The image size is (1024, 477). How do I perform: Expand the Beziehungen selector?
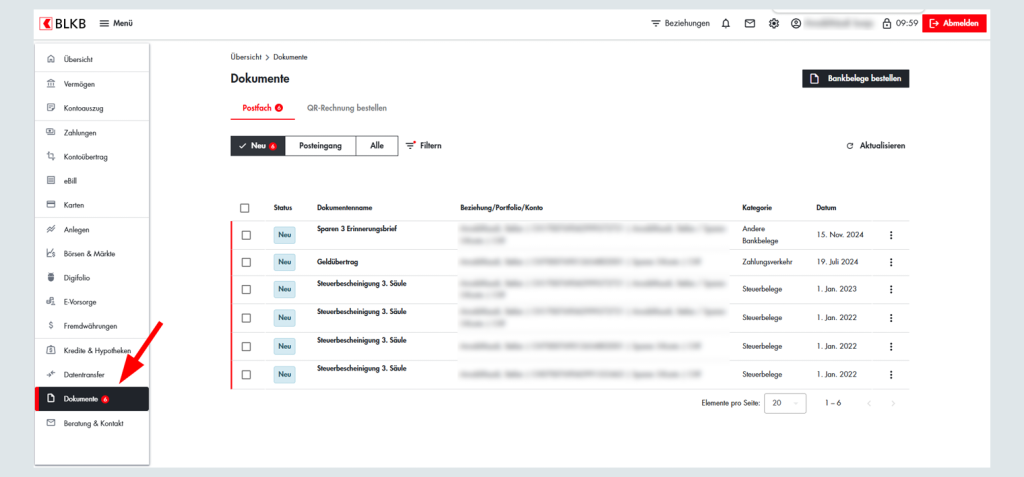point(680,23)
